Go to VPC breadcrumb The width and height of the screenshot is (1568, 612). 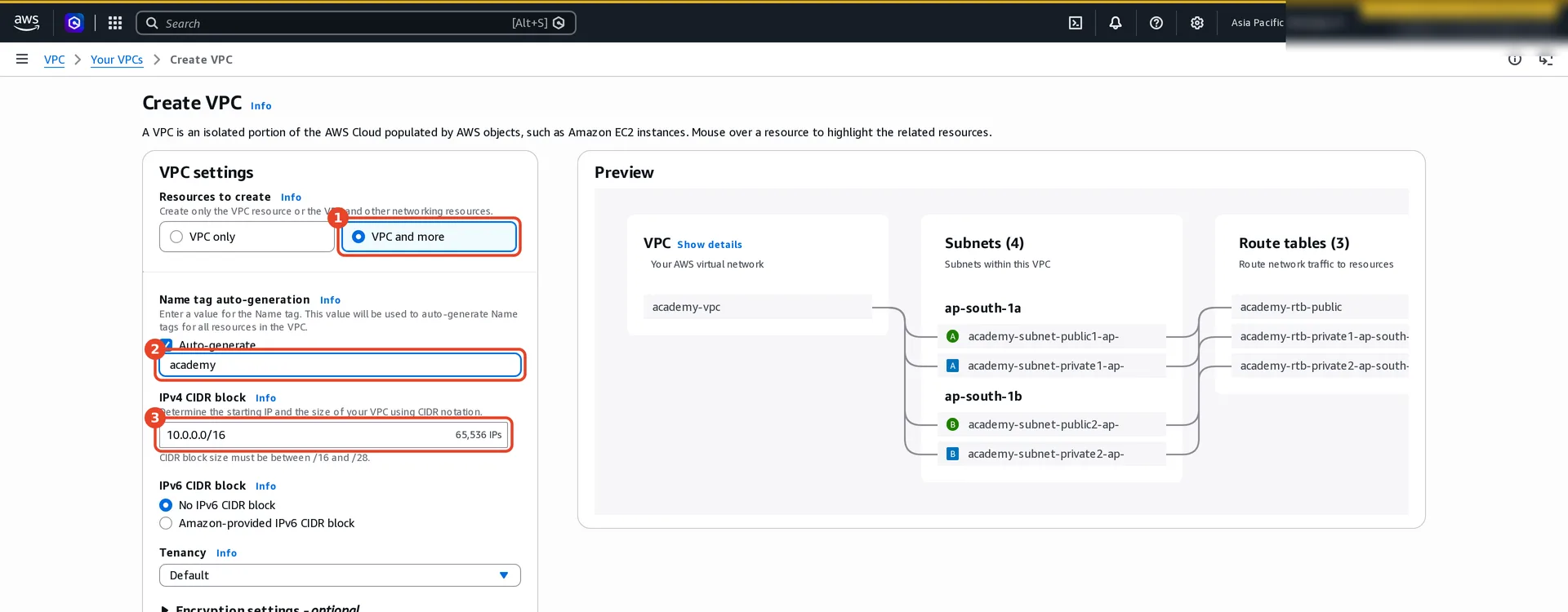(x=54, y=60)
